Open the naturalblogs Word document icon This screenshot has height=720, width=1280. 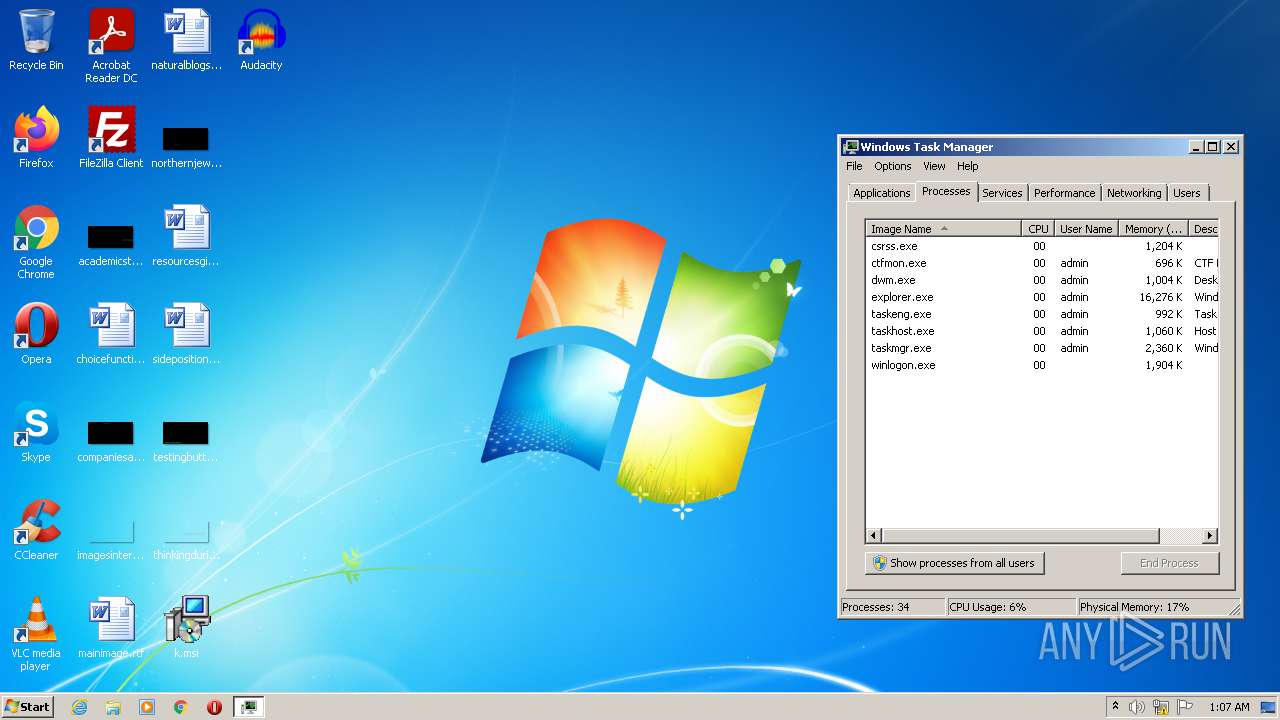tap(186, 40)
